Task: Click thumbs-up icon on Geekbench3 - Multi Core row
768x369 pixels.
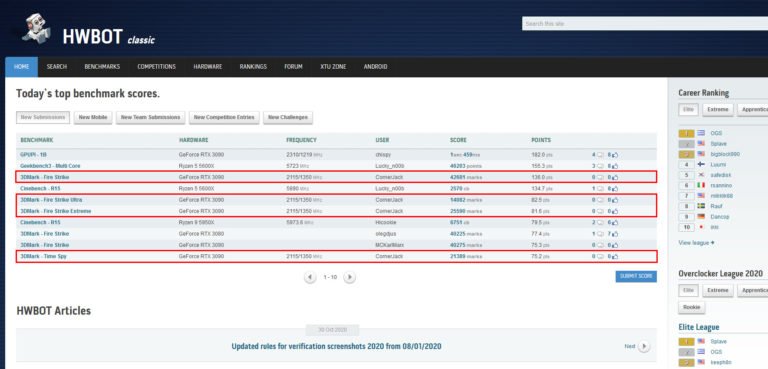Action: coord(615,166)
